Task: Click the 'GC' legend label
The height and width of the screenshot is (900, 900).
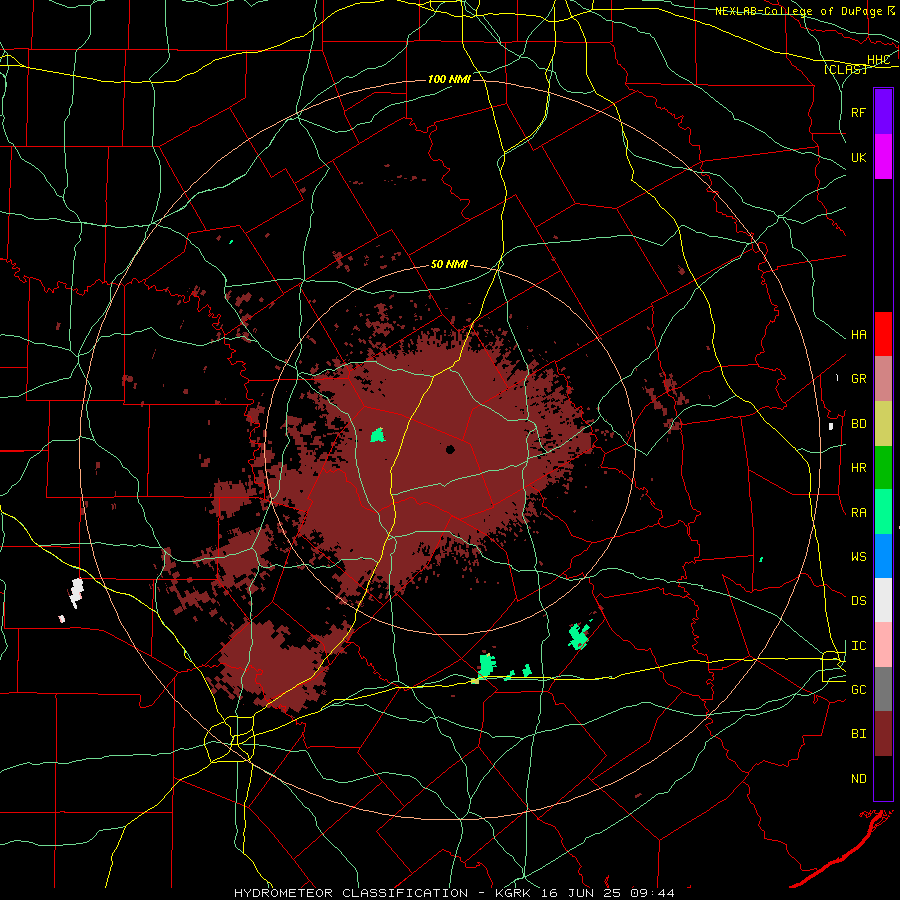Action: pos(858,690)
